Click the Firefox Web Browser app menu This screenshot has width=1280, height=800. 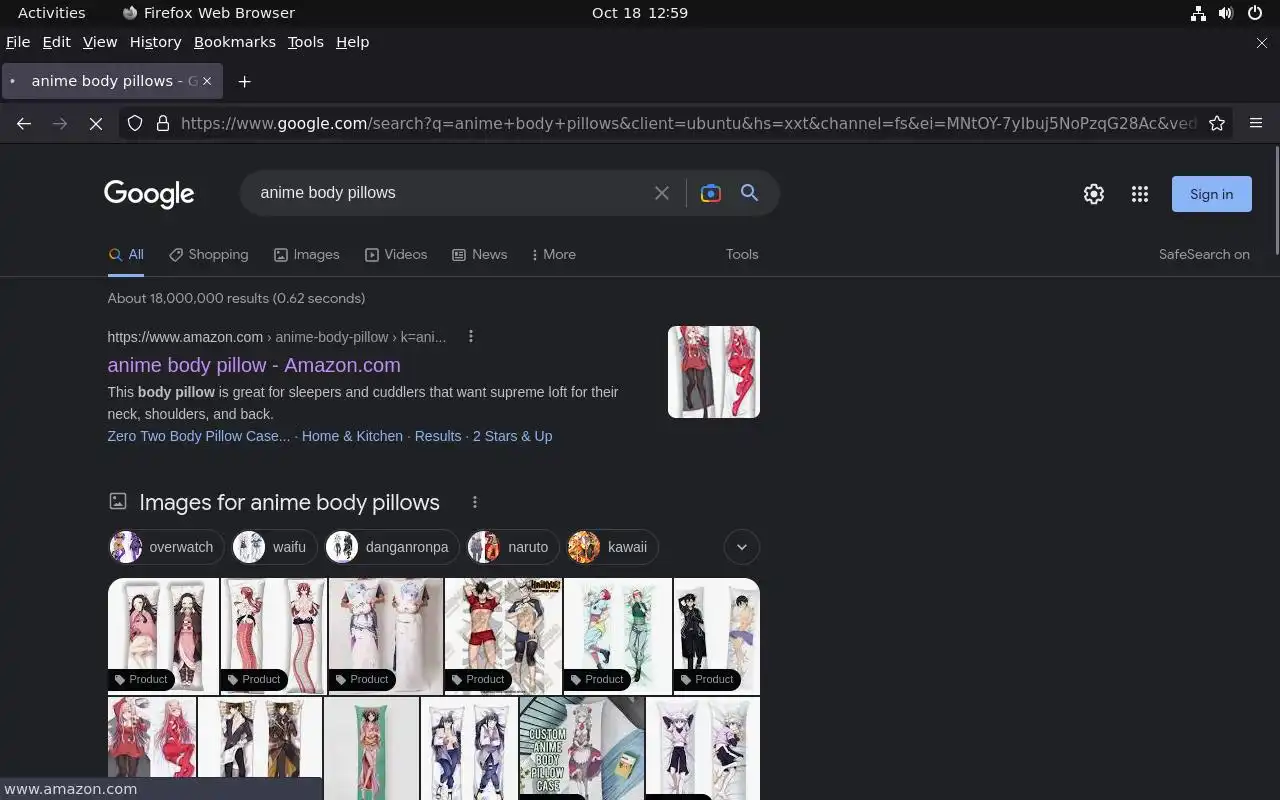tap(208, 13)
